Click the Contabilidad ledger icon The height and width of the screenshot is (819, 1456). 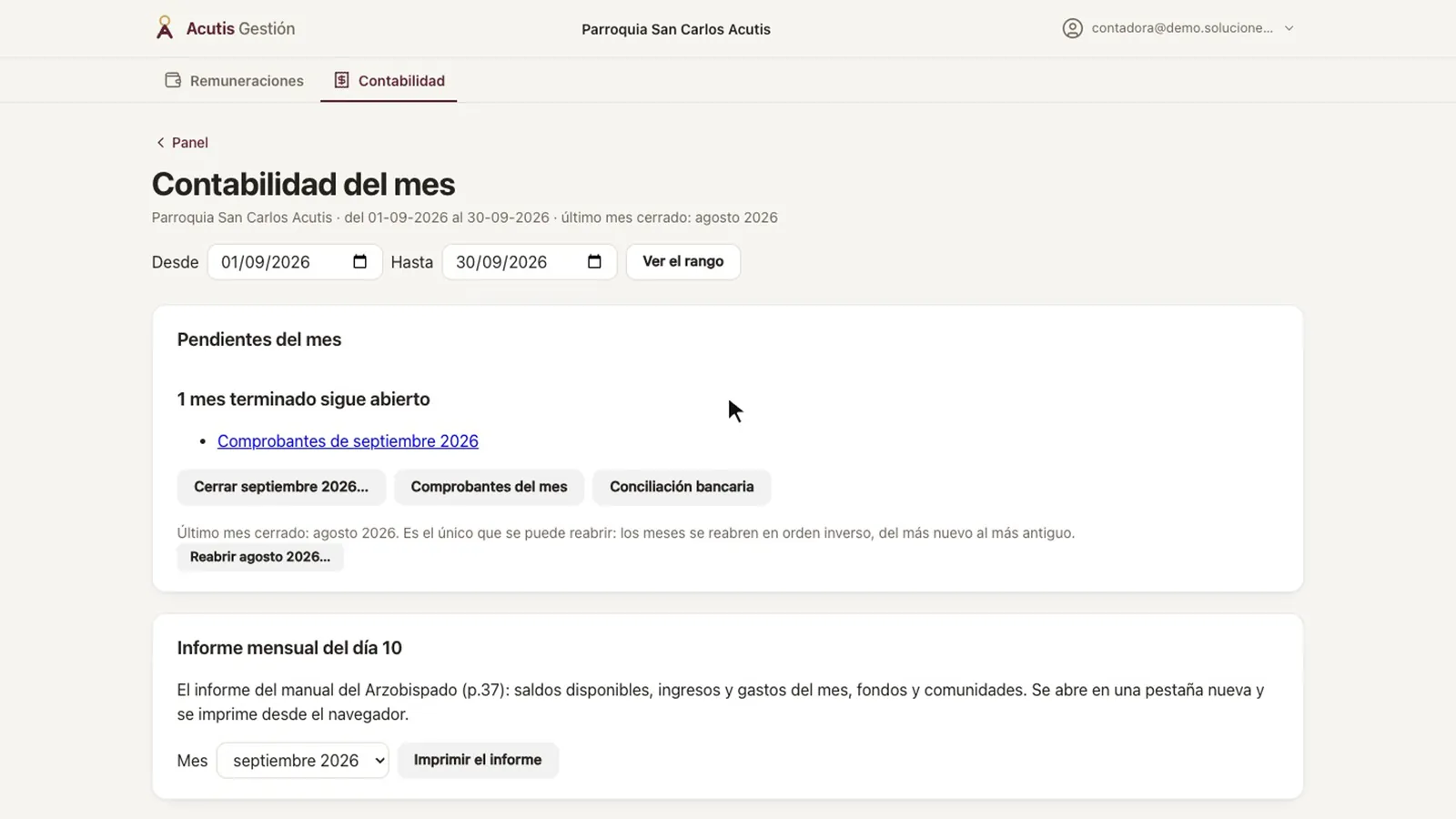coord(341,80)
